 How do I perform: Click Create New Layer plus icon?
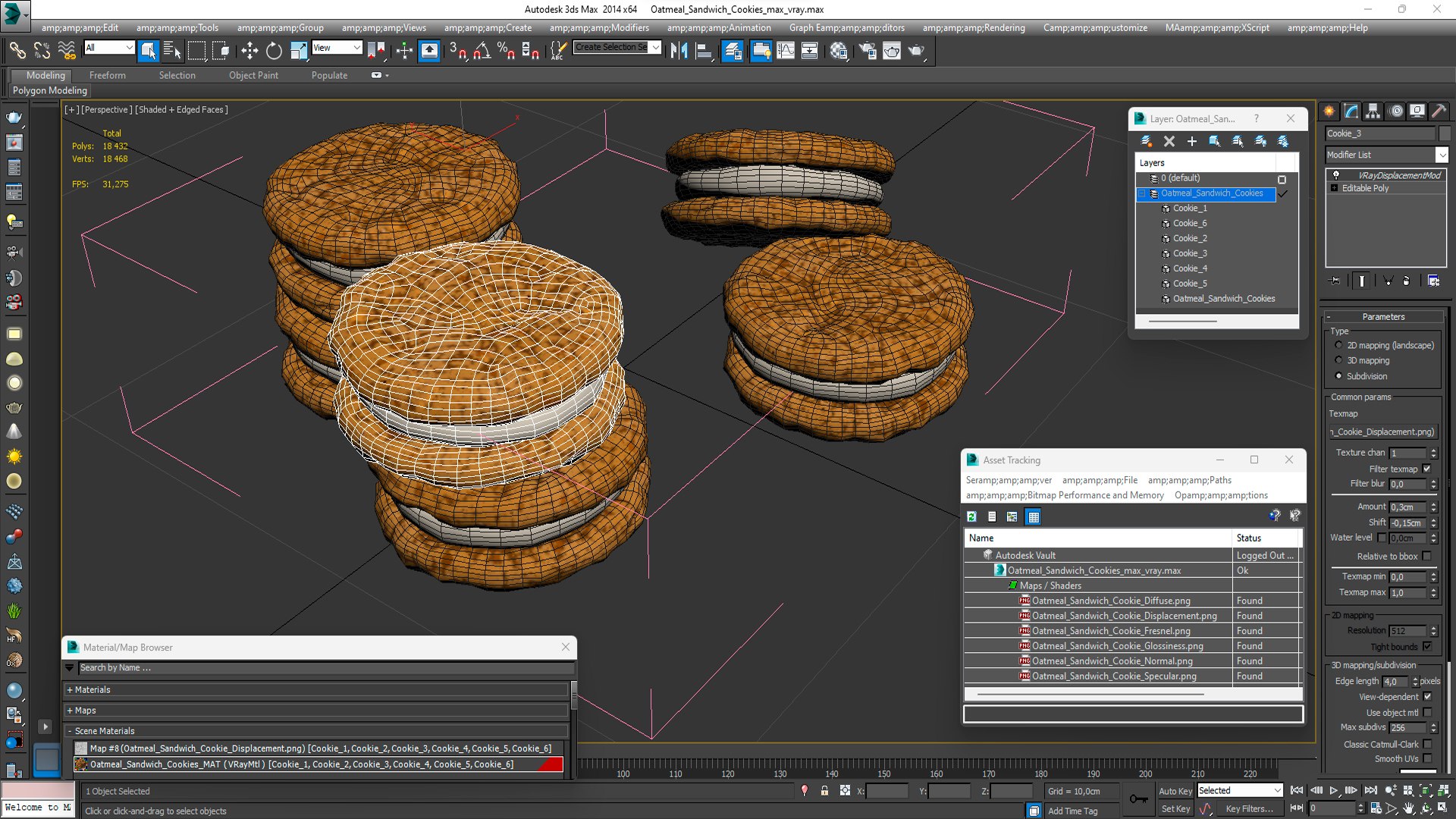pyautogui.click(x=1192, y=141)
